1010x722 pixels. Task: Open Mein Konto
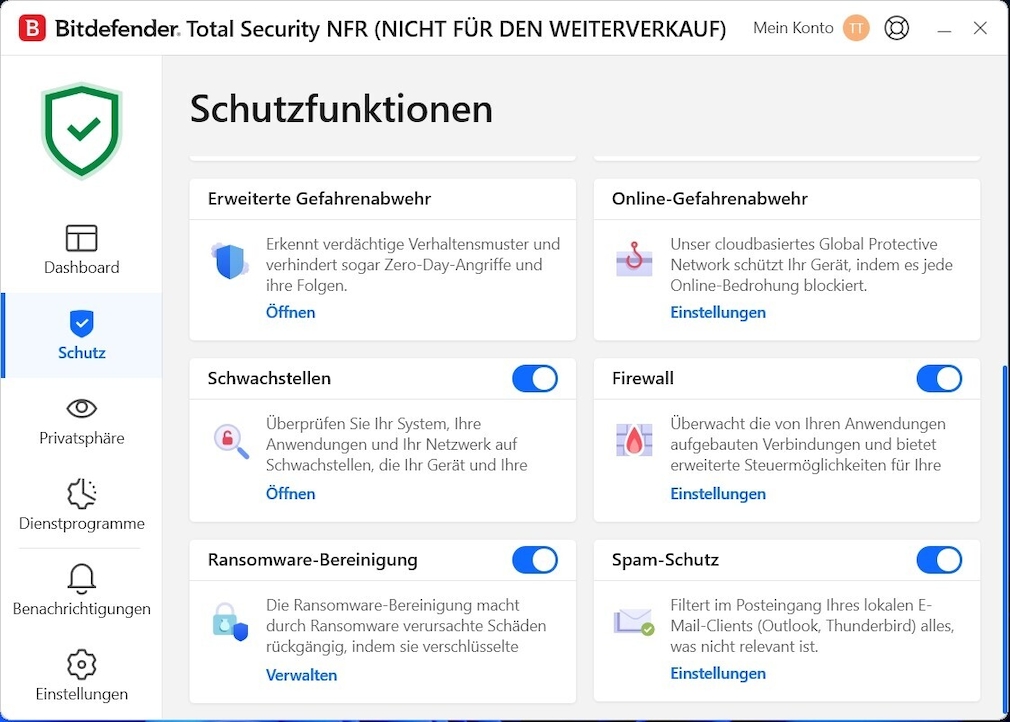(x=793, y=28)
